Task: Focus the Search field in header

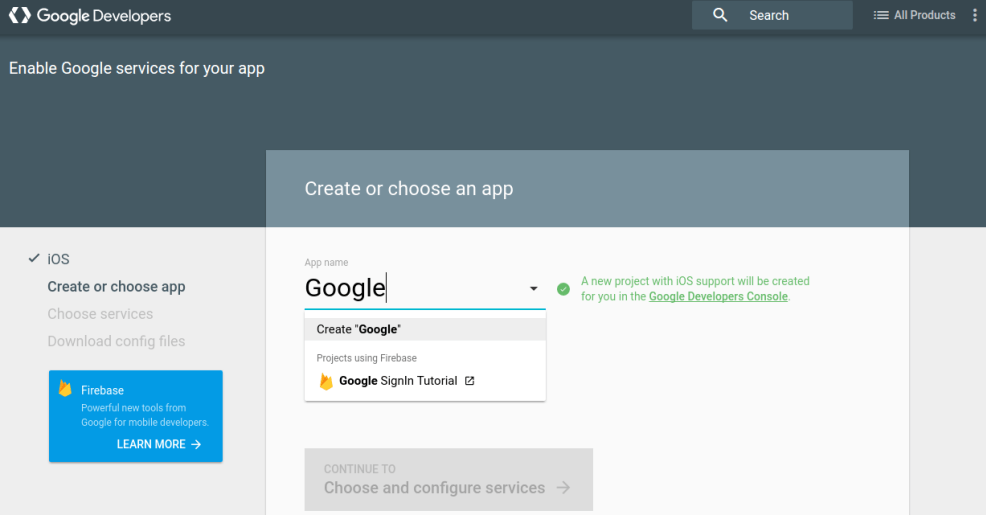Action: (772, 15)
